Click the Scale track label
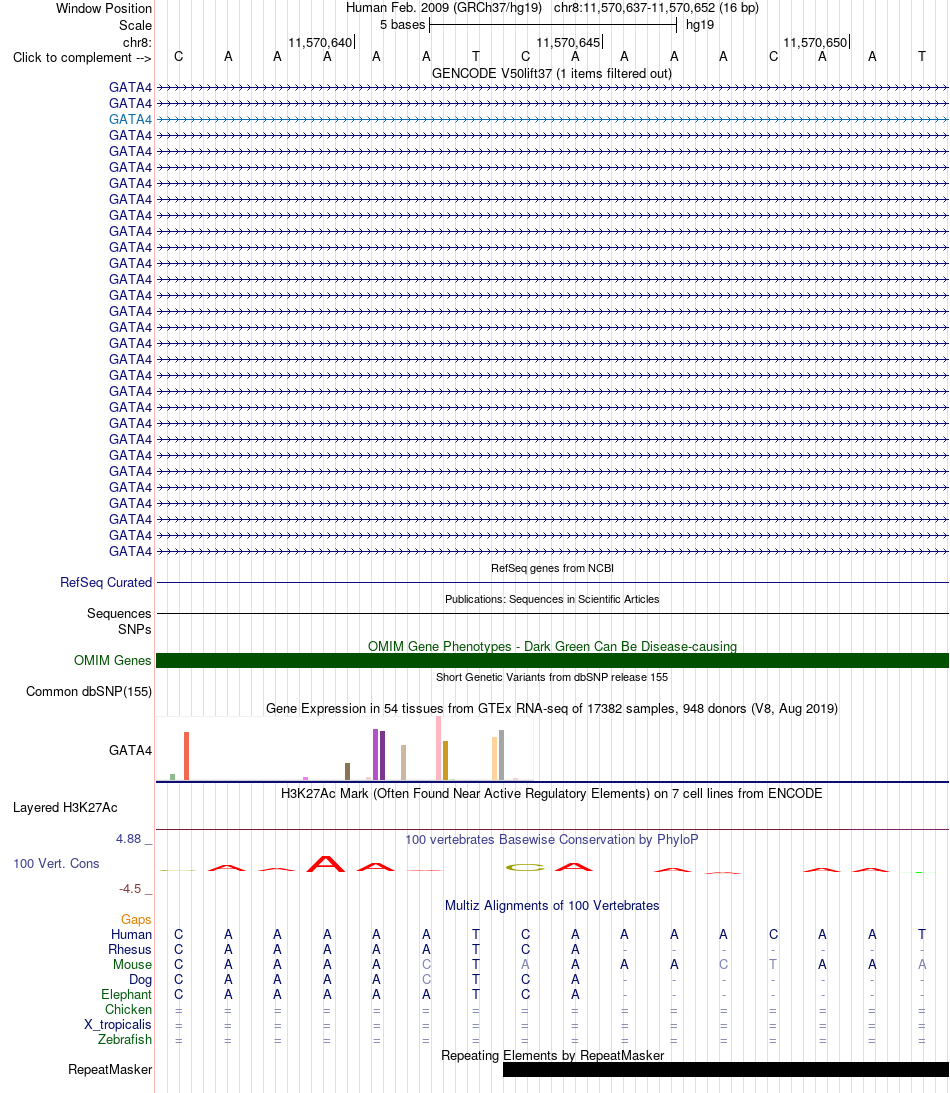The height and width of the screenshot is (1093, 950). (135, 25)
